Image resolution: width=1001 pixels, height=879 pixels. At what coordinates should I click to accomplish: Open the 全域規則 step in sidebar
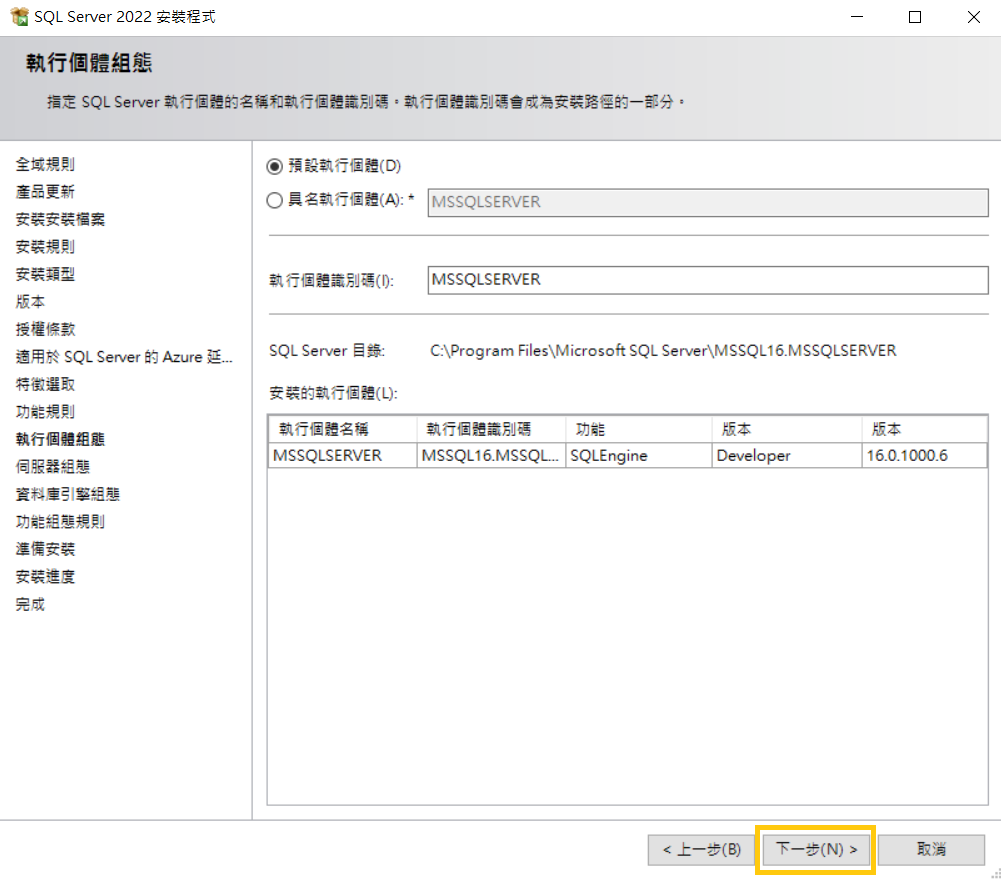click(45, 165)
